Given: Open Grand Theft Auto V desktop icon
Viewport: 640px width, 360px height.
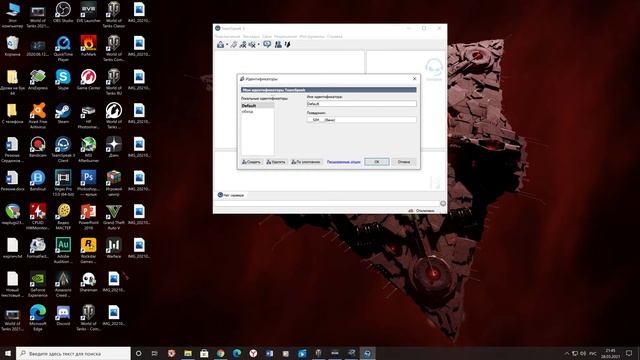Looking at the screenshot, I should [x=113, y=217].
